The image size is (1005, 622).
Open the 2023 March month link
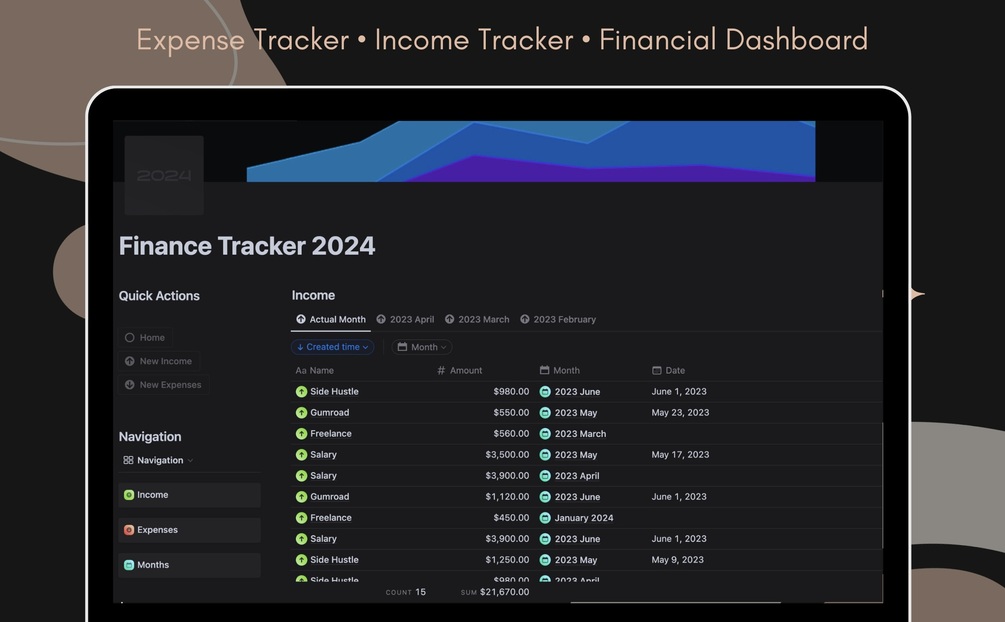tap(580, 434)
